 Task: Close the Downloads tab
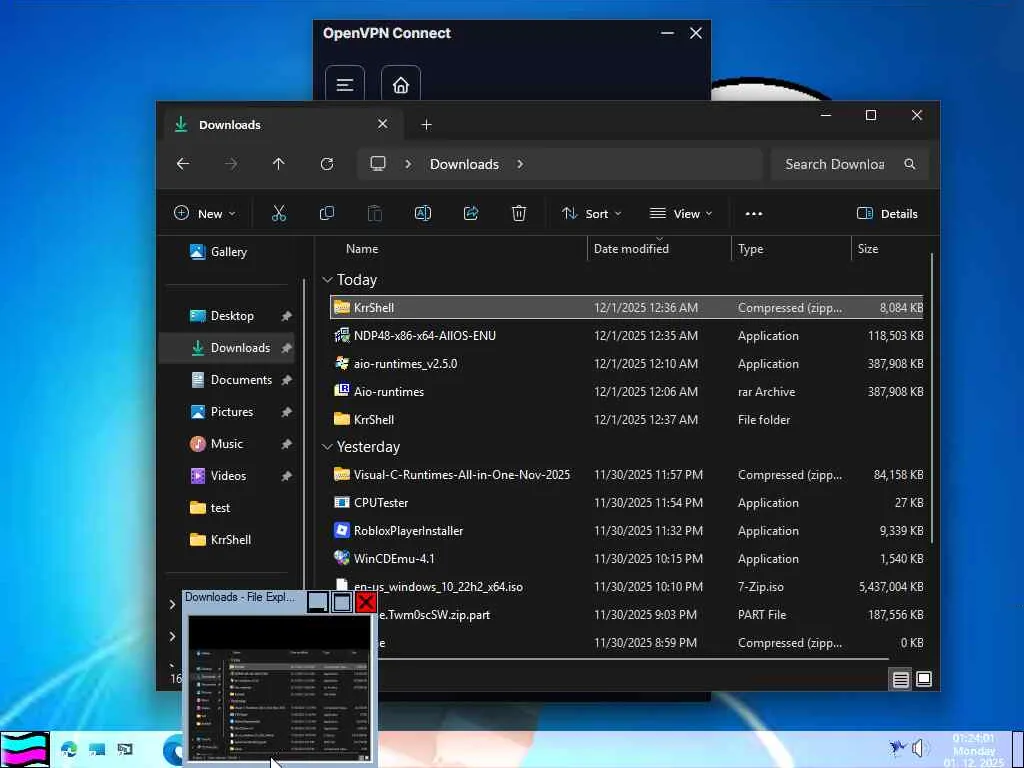pos(383,124)
